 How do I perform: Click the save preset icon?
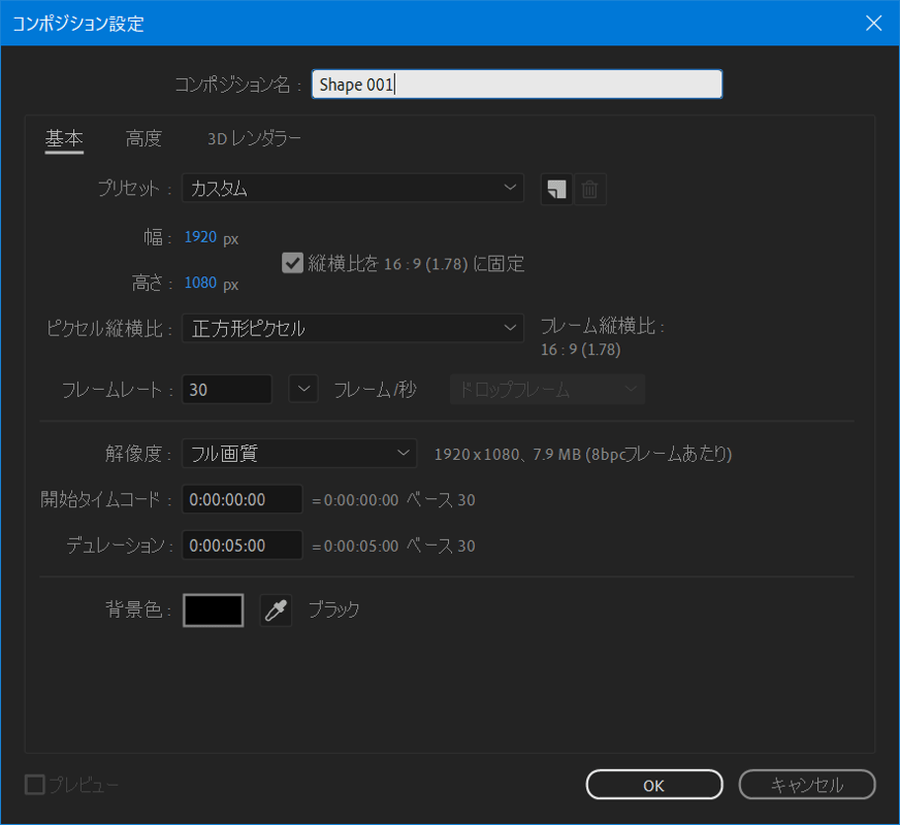pos(556,188)
